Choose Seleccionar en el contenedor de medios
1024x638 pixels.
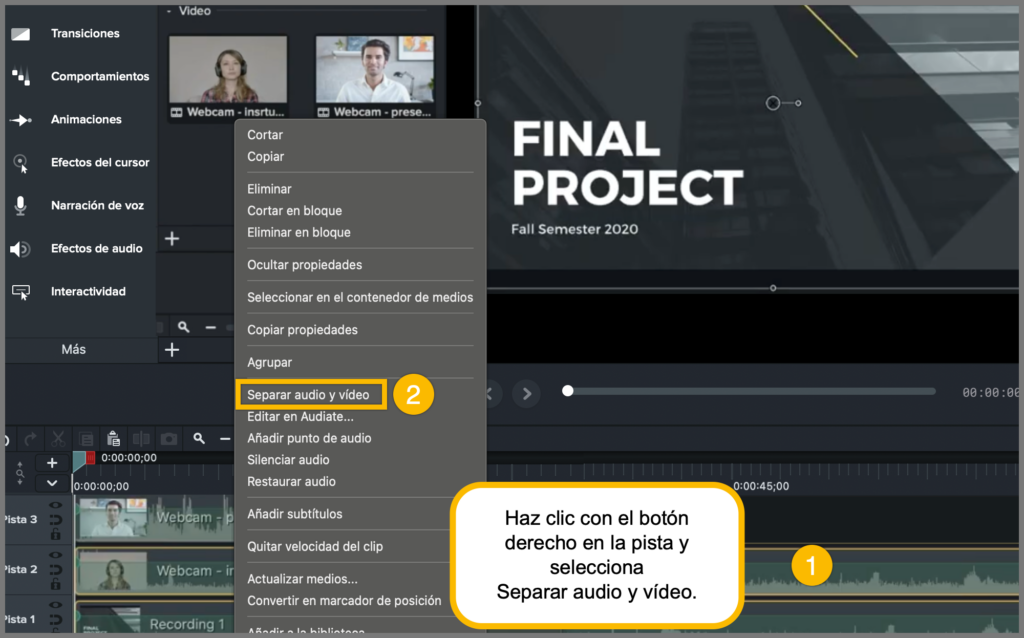tap(360, 298)
